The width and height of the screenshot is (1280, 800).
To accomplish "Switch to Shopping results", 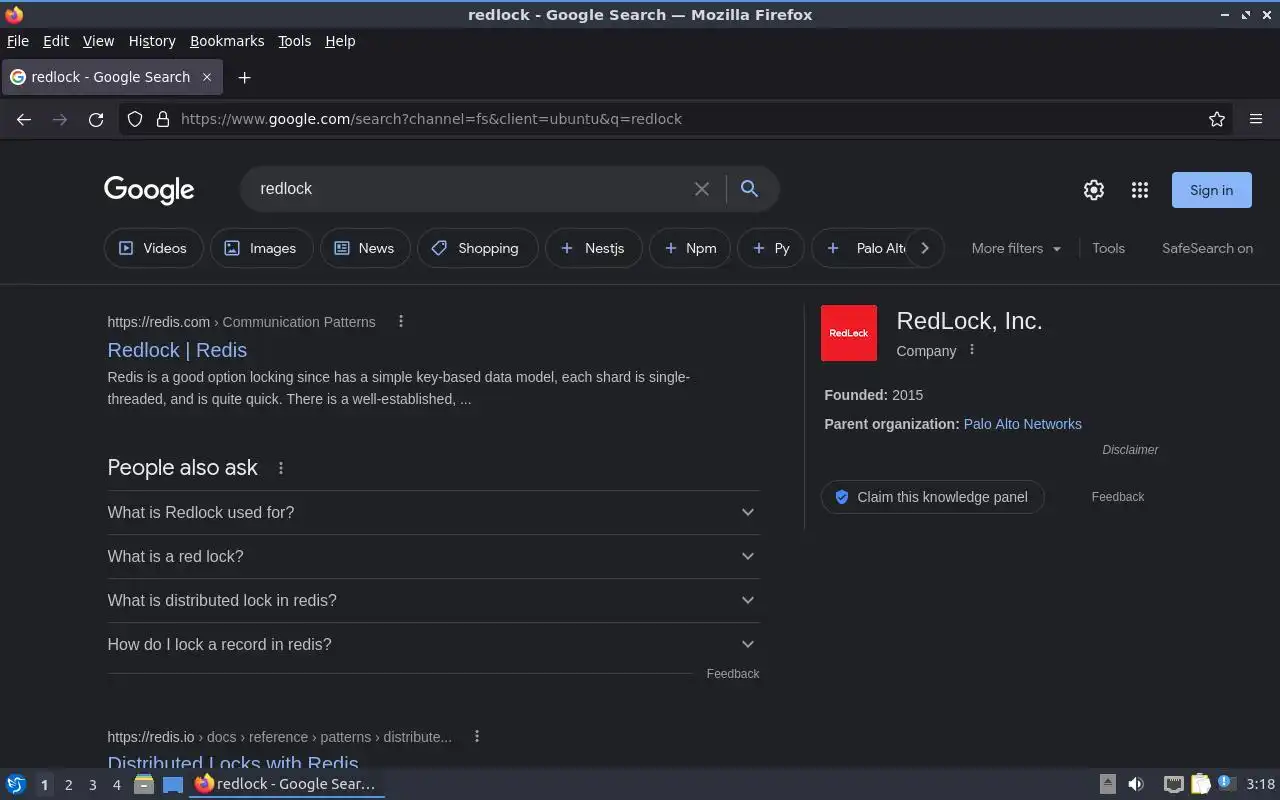I will [477, 248].
